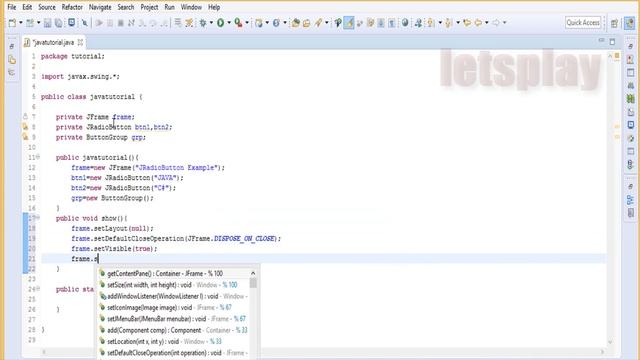640x360 pixels.
Task: Open the Source menu
Action: coord(47,7)
